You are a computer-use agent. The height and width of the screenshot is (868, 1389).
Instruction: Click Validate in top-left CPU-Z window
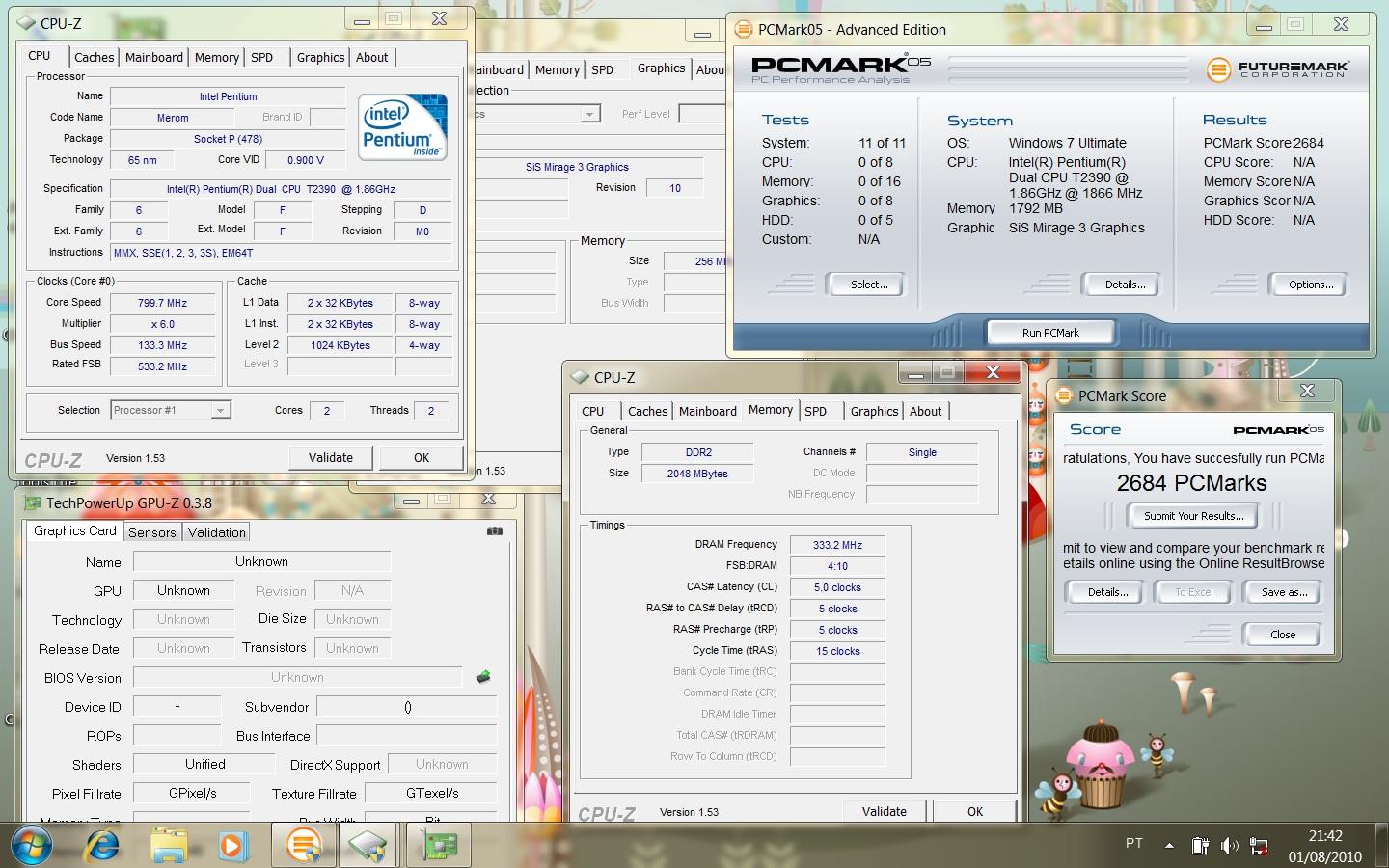[x=331, y=457]
